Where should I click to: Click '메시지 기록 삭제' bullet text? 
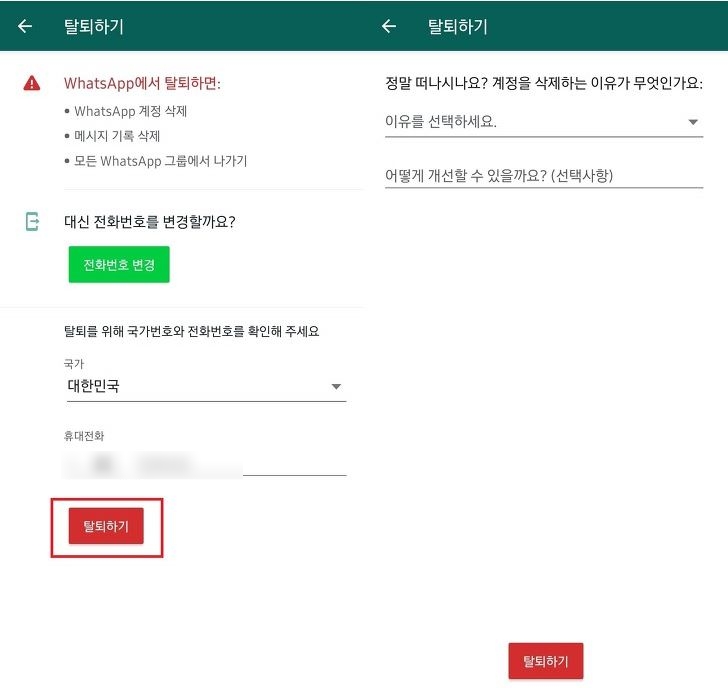coord(117,136)
